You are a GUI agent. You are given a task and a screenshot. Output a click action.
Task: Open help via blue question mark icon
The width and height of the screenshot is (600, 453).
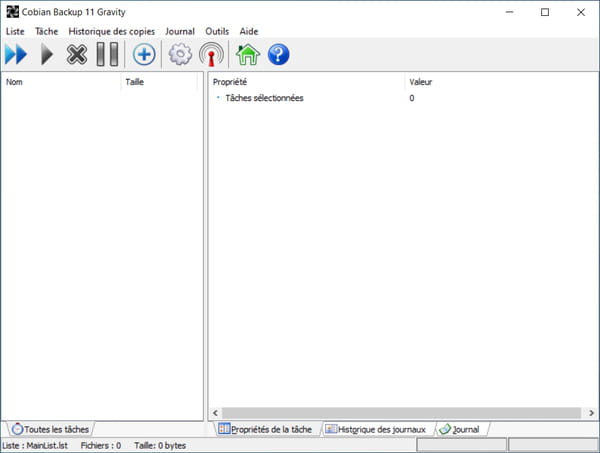click(279, 54)
